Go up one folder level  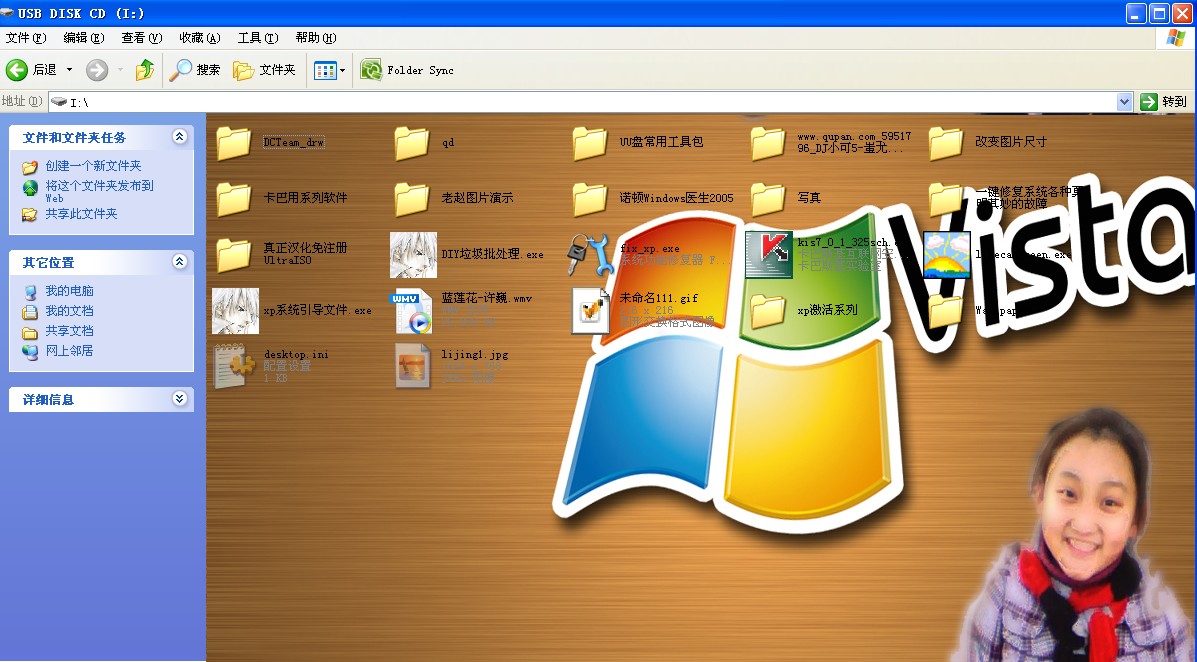(x=144, y=70)
